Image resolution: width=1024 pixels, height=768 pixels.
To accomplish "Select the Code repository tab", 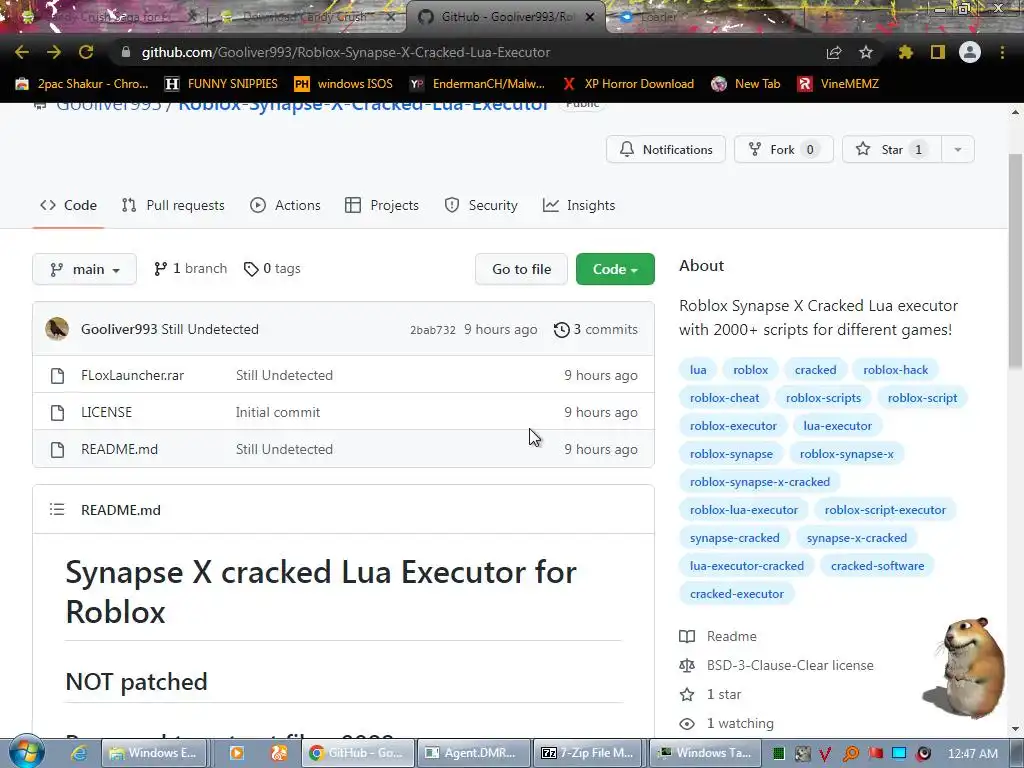I will [x=68, y=205].
